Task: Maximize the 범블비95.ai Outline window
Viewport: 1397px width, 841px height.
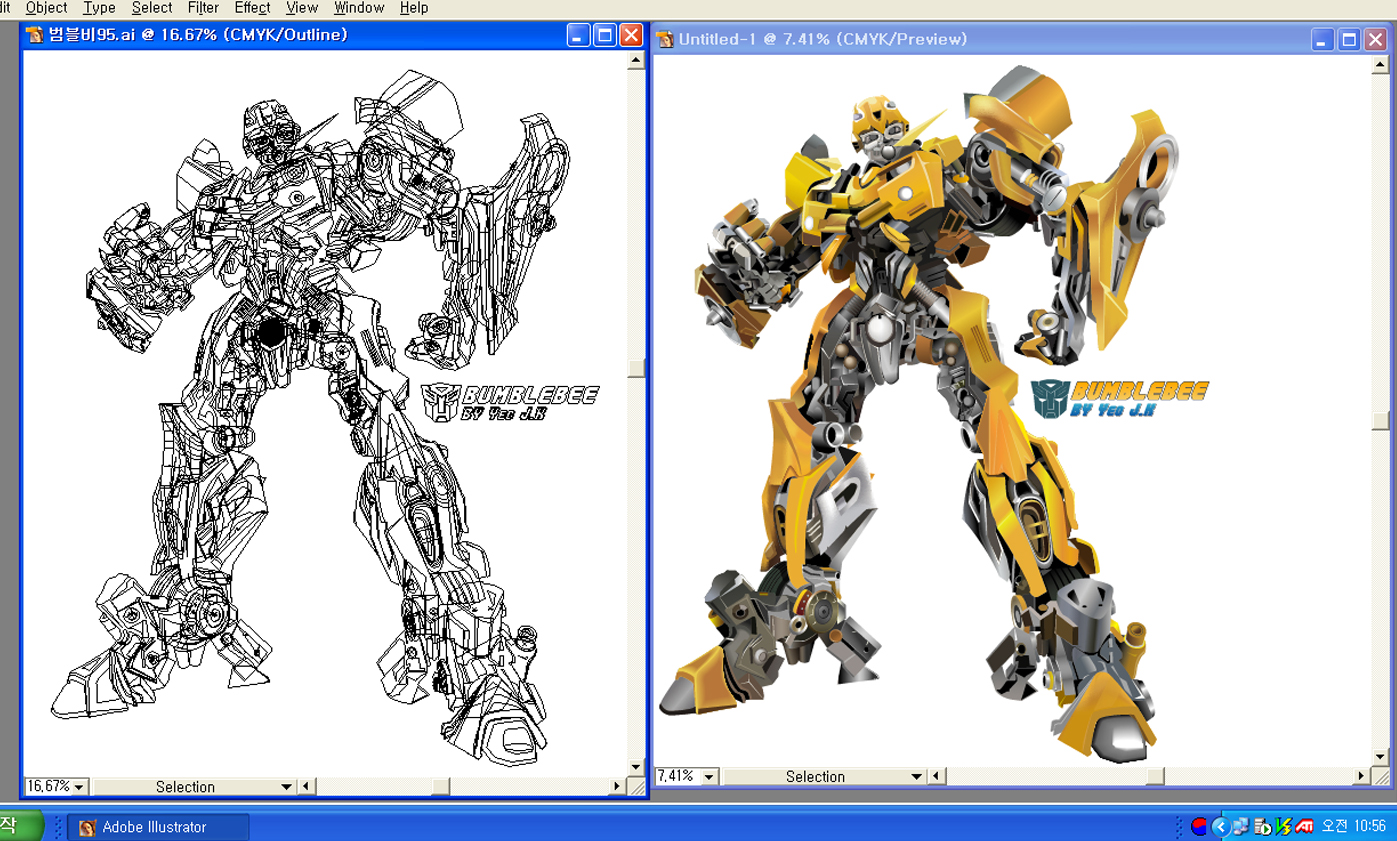Action: 604,35
